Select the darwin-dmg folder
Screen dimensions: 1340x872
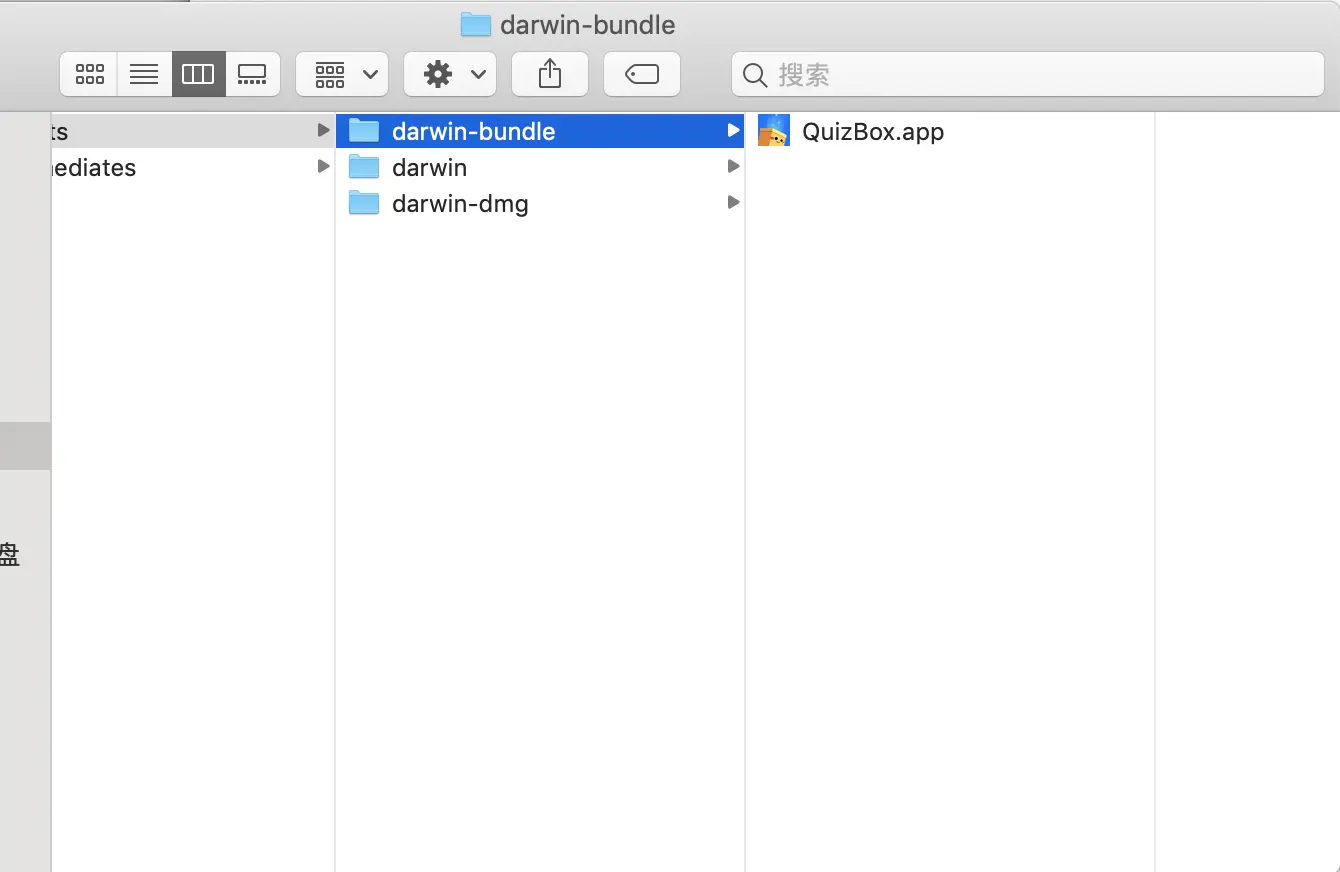(540, 203)
